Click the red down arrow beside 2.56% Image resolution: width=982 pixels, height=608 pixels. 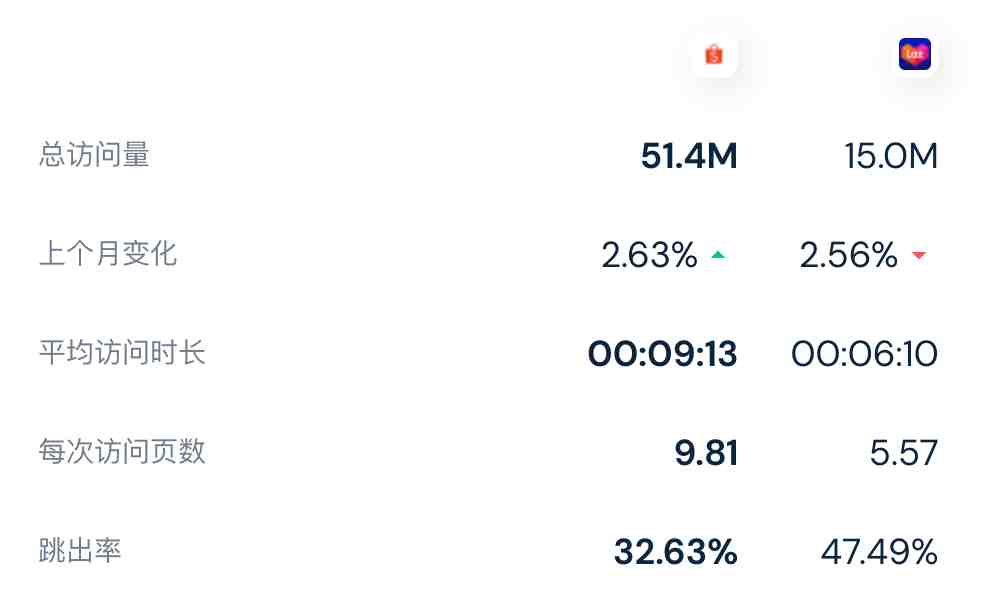pos(919,255)
